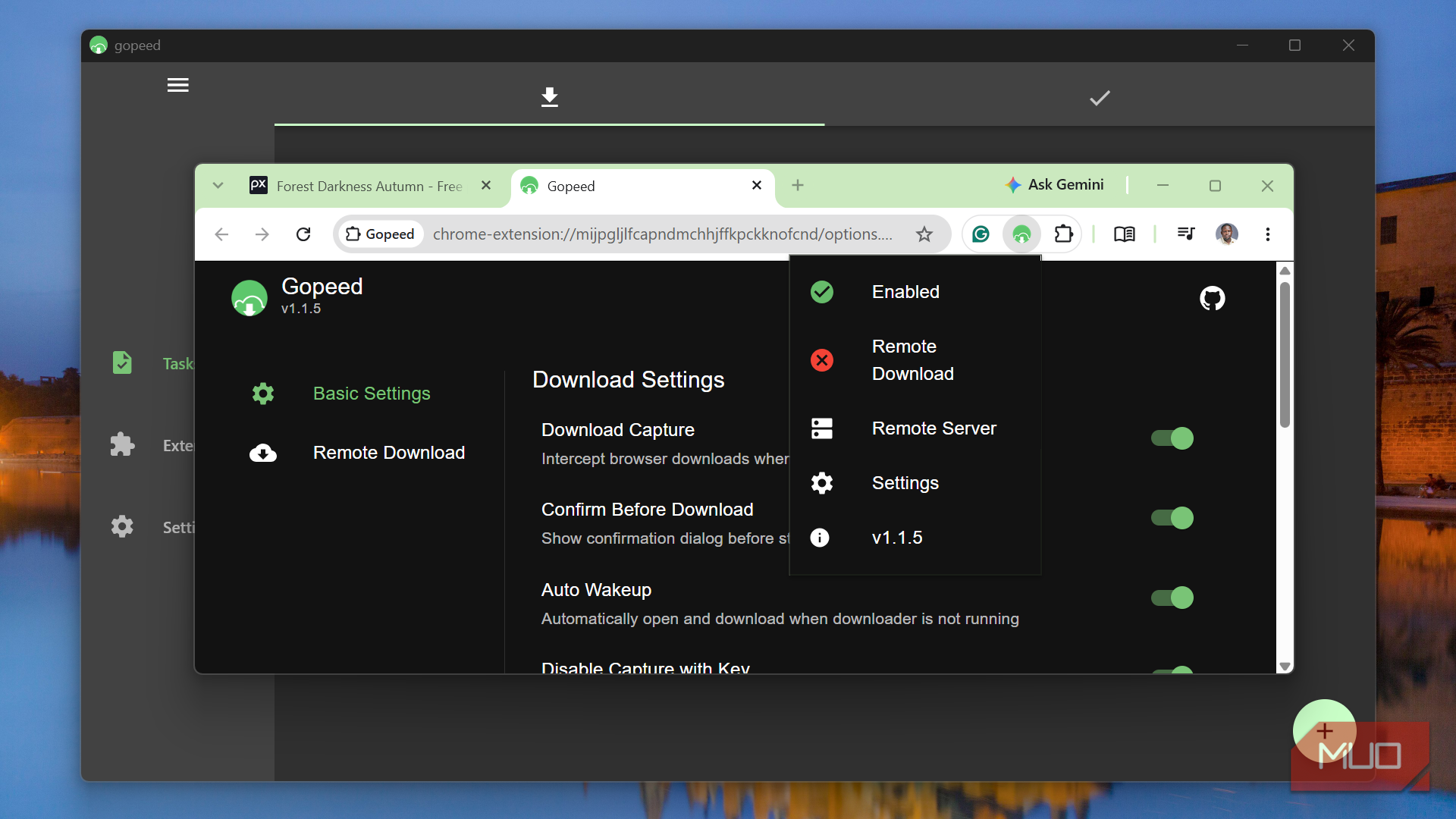Click Grammarly extension icon

(x=981, y=234)
